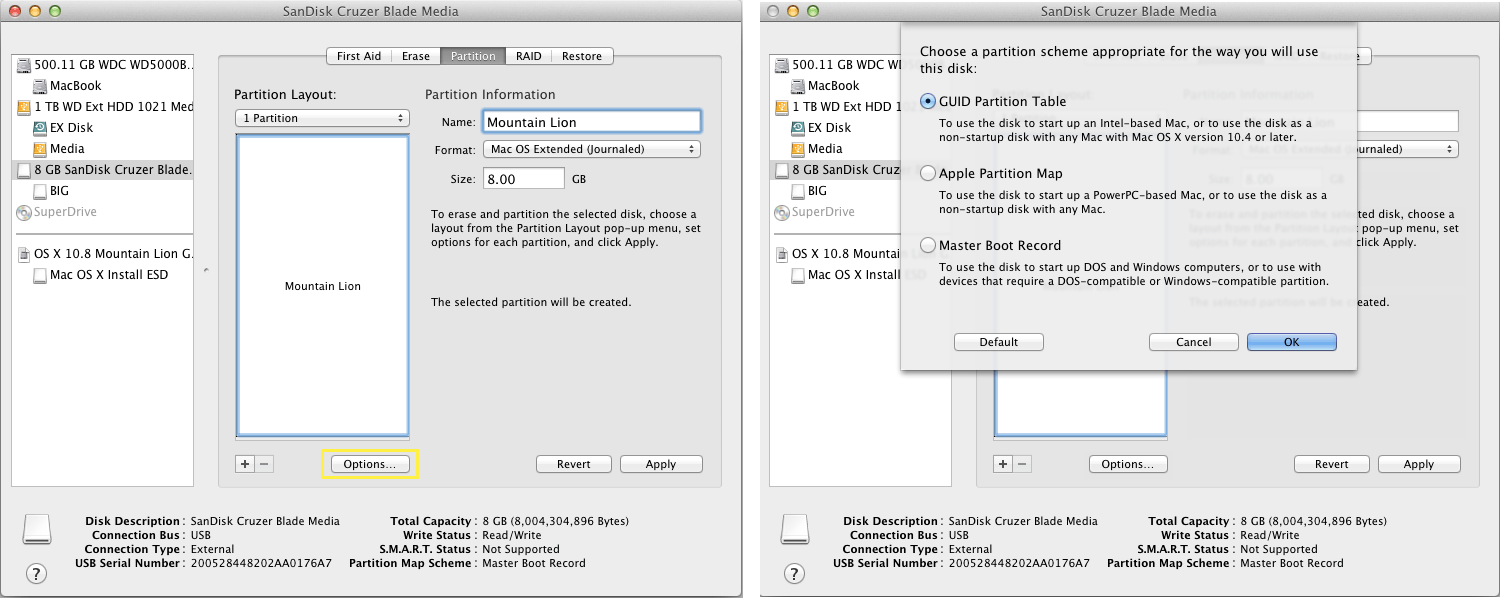Reset scheme with Default button
Viewport: 1500px width, 598px height.
pyautogui.click(x=999, y=342)
